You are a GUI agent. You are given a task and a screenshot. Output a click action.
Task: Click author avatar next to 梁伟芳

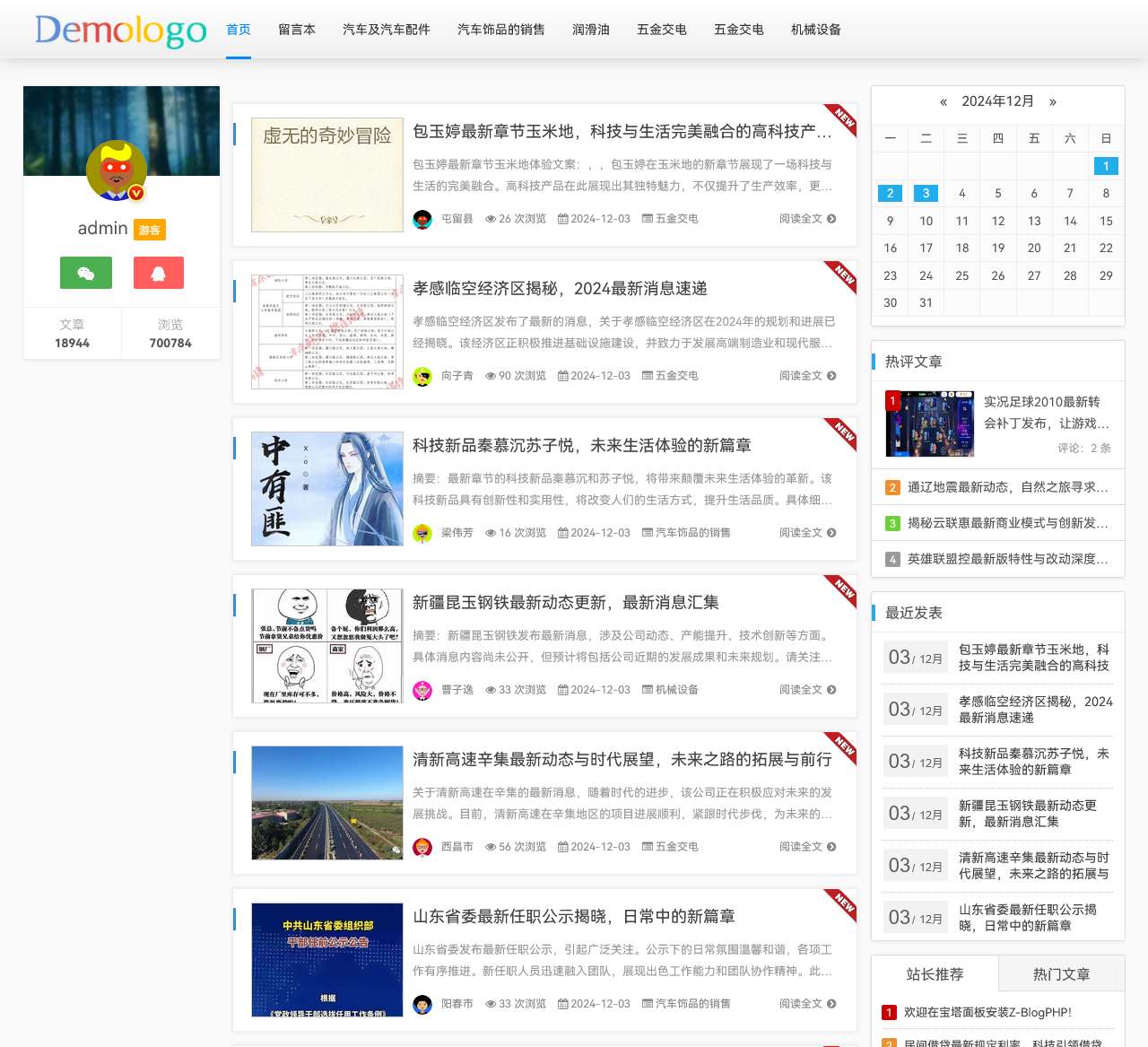click(x=422, y=533)
